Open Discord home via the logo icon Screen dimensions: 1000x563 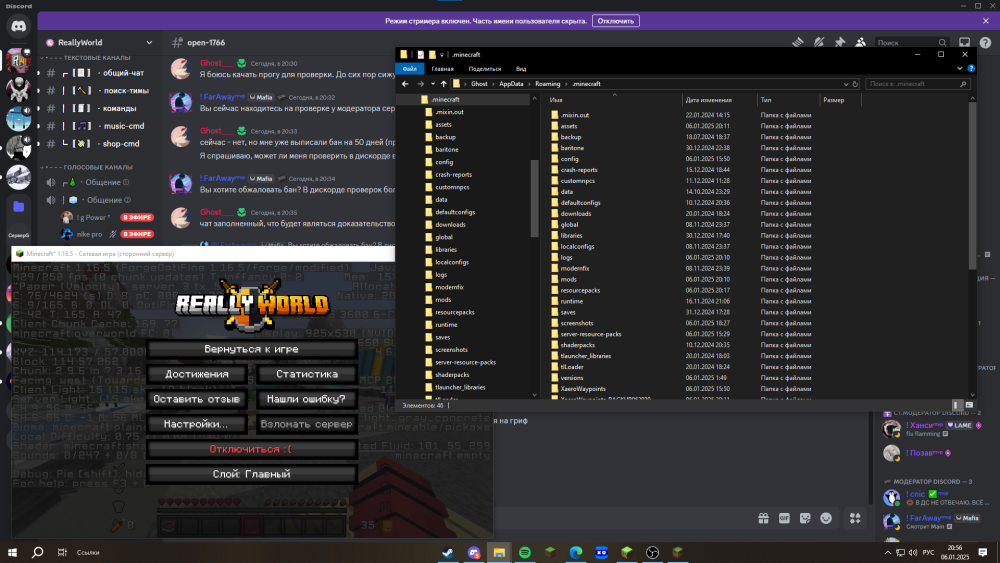(x=18, y=26)
